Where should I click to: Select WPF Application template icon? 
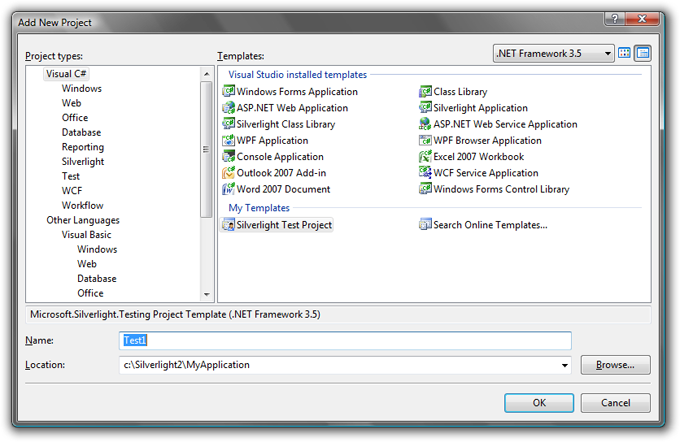[228, 140]
